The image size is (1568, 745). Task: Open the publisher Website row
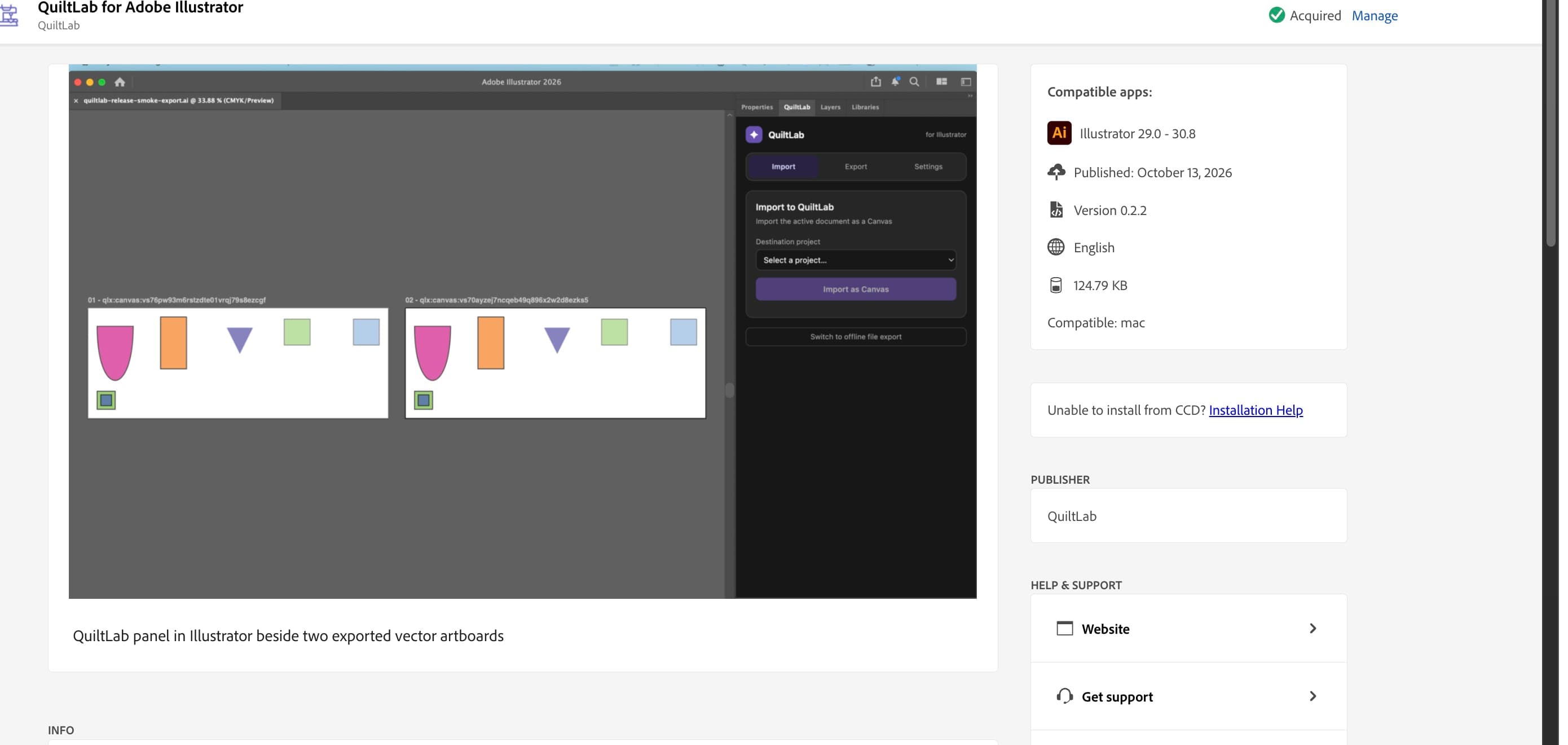tap(1188, 628)
